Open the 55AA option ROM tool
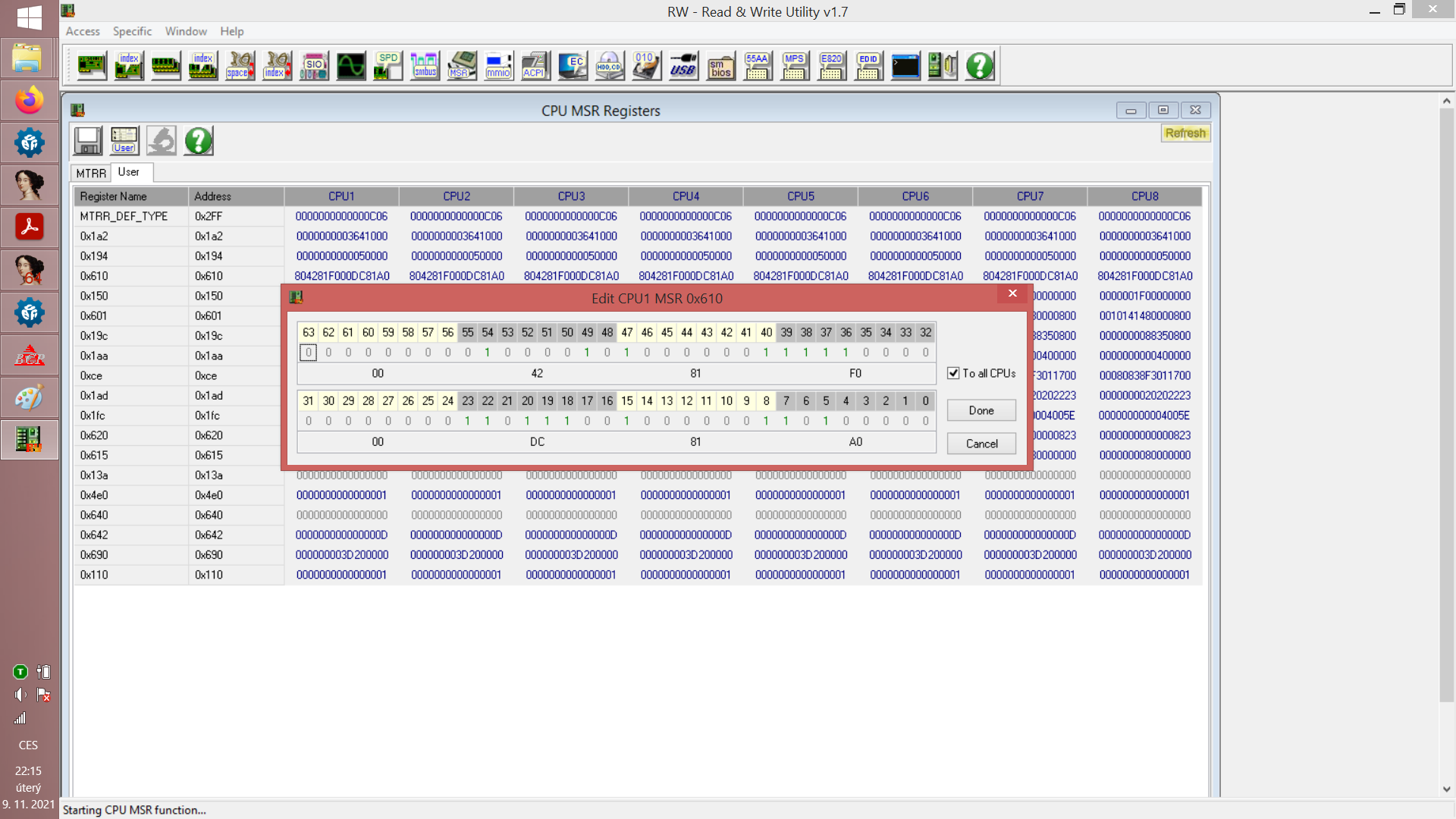The height and width of the screenshot is (819, 1456). [758, 66]
